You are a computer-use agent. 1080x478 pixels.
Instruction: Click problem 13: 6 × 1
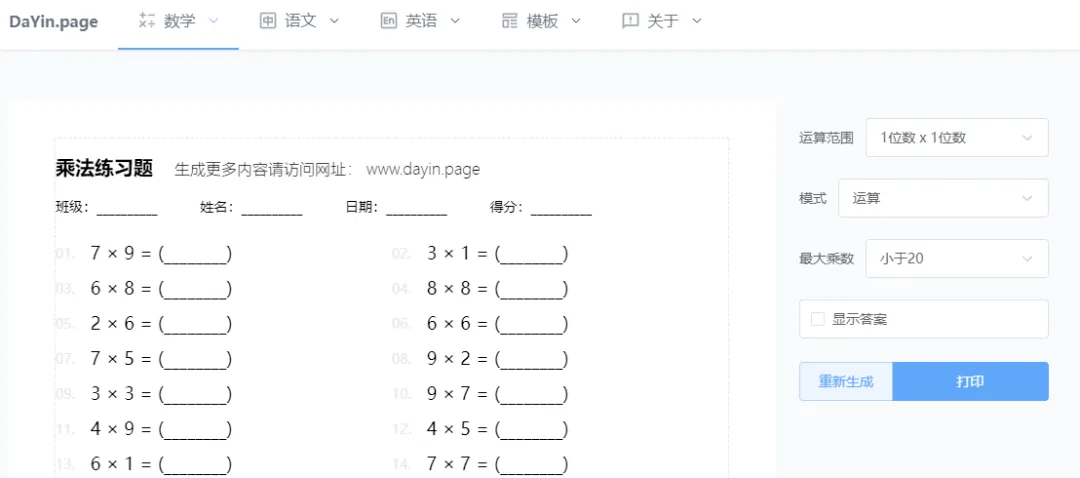161,464
